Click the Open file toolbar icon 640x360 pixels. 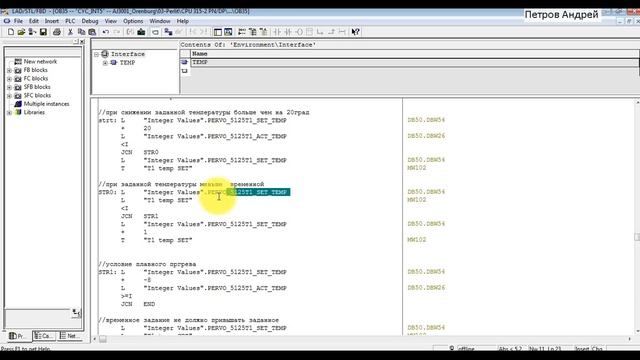tap(21, 32)
